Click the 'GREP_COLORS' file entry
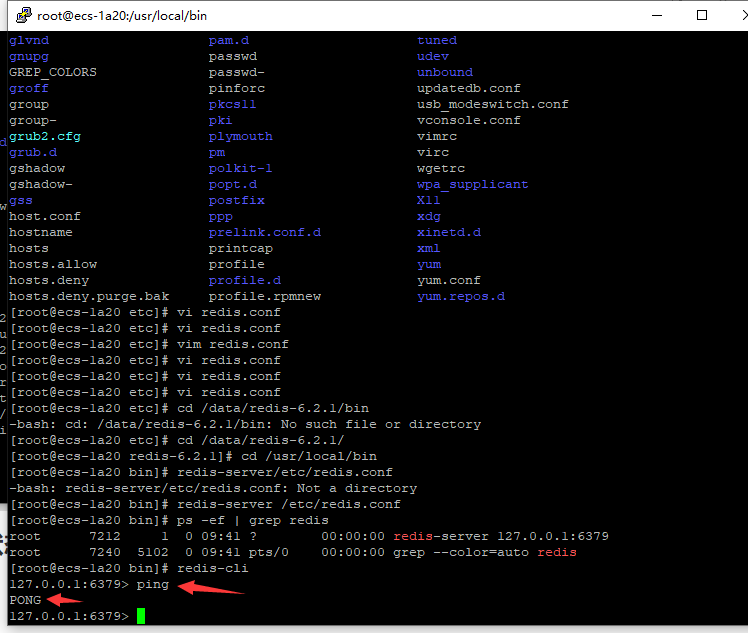This screenshot has width=748, height=633. 52,73
